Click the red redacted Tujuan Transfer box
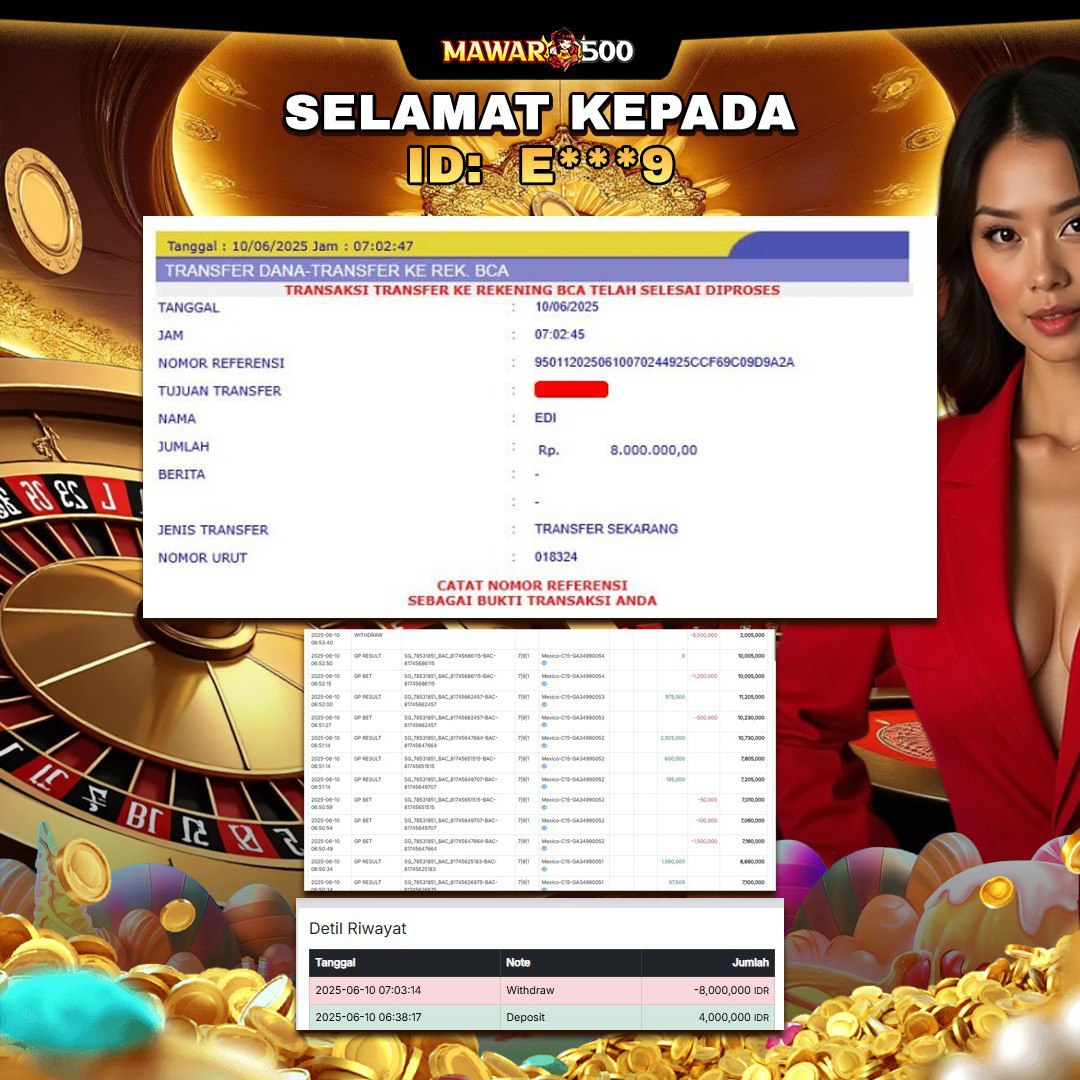Screen dimensions: 1080x1080 point(571,390)
